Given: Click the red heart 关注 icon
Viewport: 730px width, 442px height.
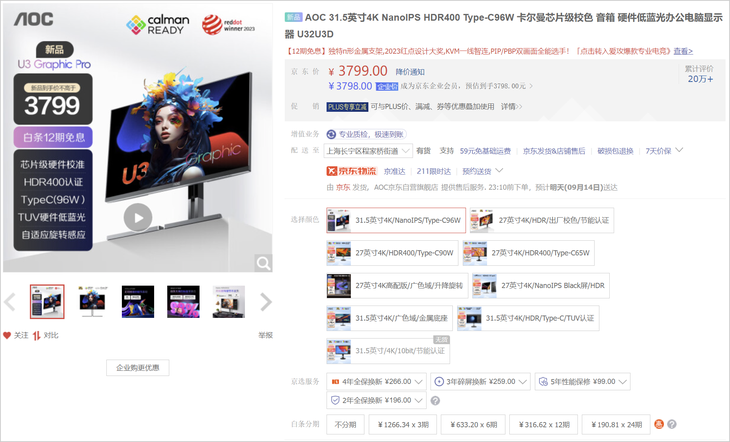Looking at the screenshot, I should [7, 335].
